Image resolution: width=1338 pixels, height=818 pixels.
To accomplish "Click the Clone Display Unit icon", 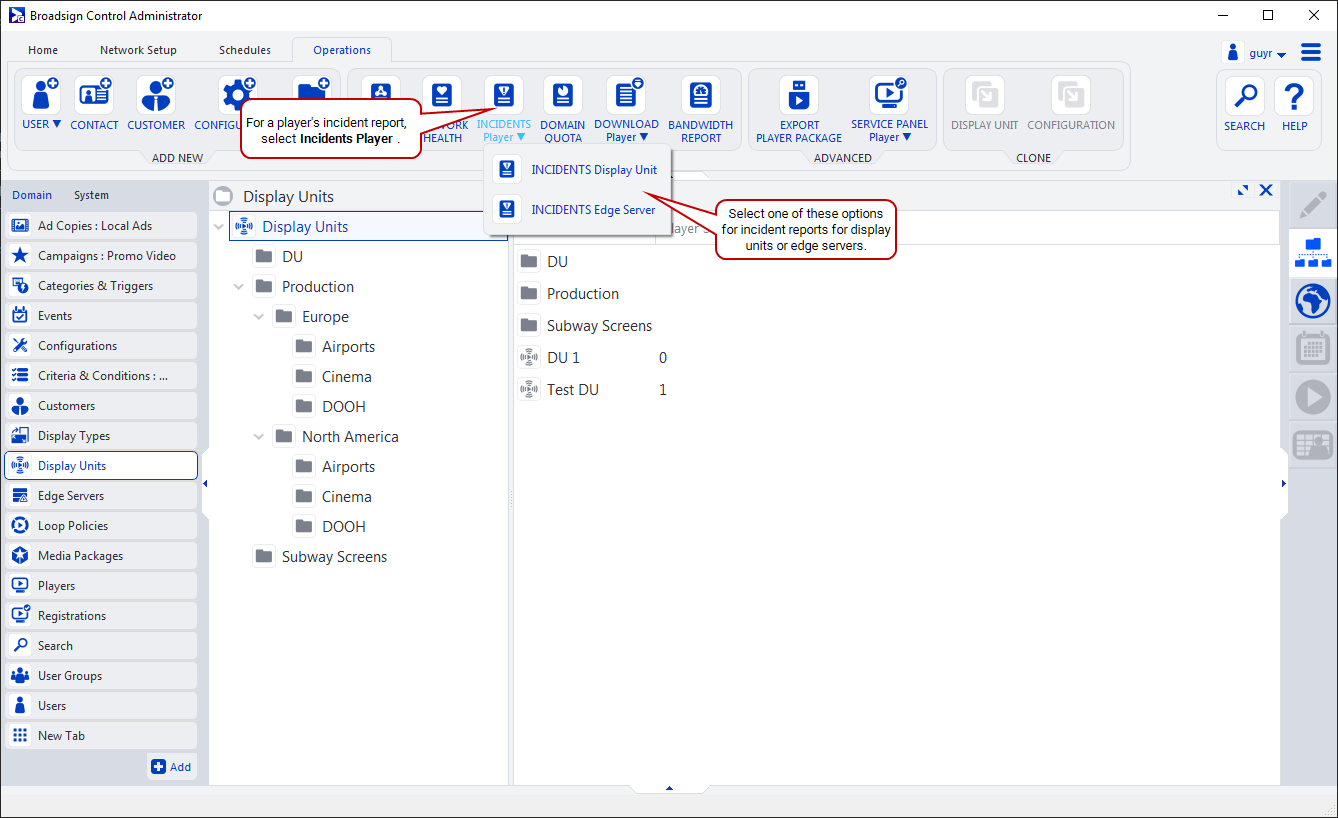I will [985, 96].
